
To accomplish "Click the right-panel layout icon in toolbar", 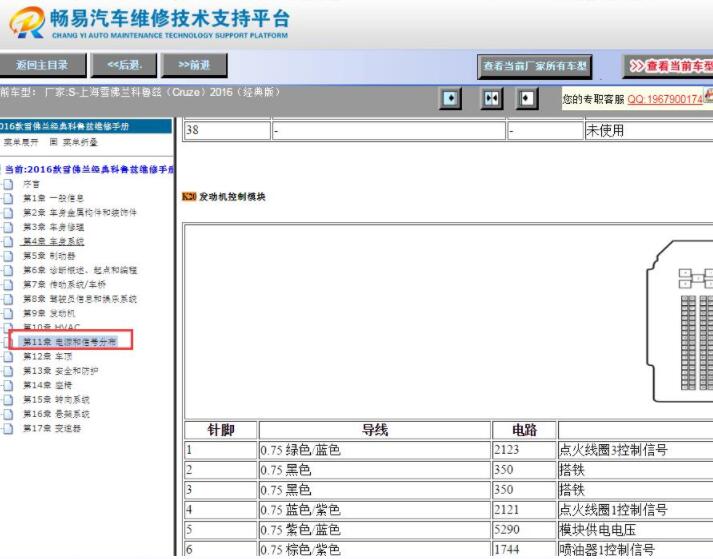I will click(x=527, y=98).
